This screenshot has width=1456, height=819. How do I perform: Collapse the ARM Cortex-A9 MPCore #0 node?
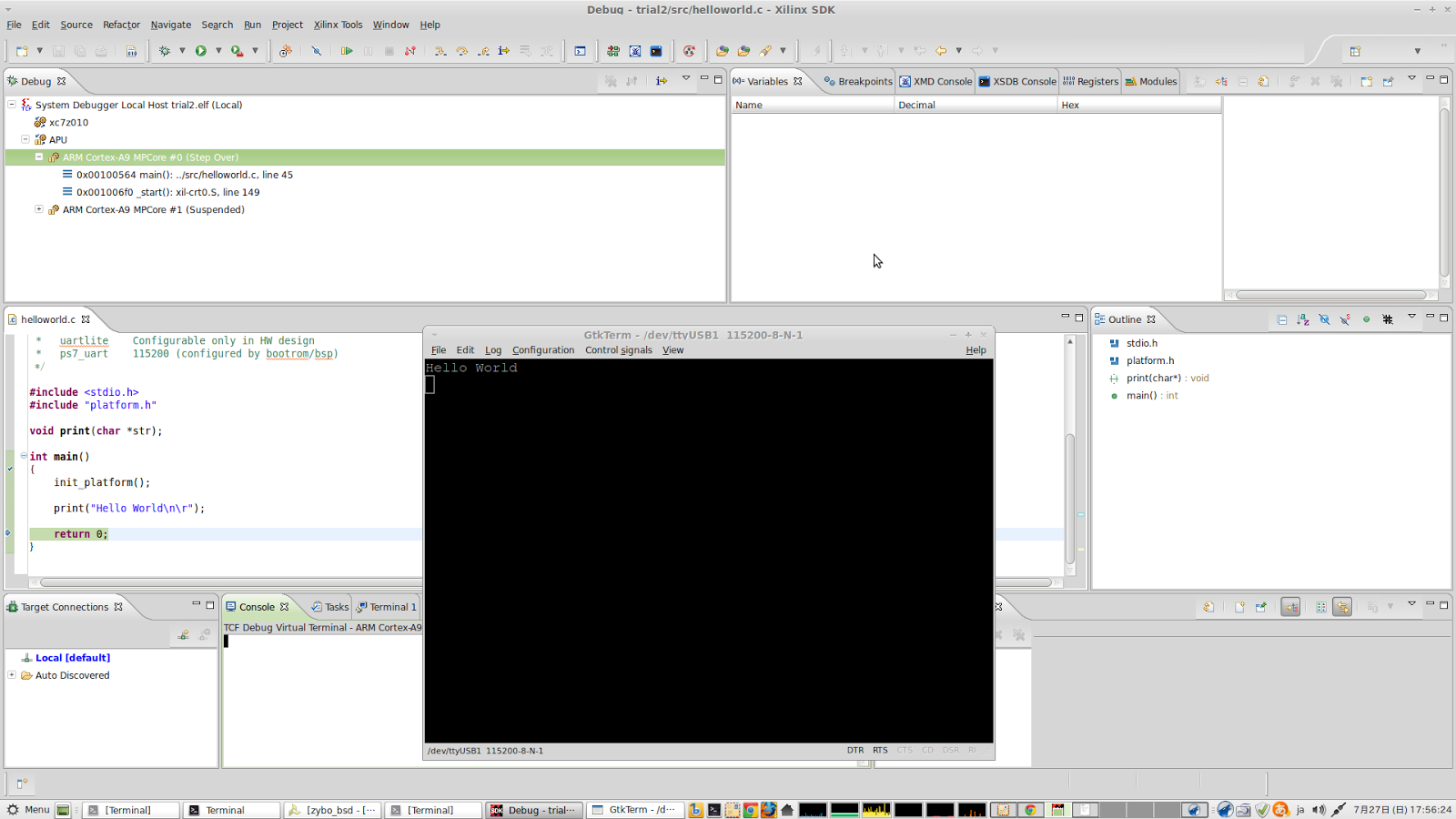coord(39,157)
